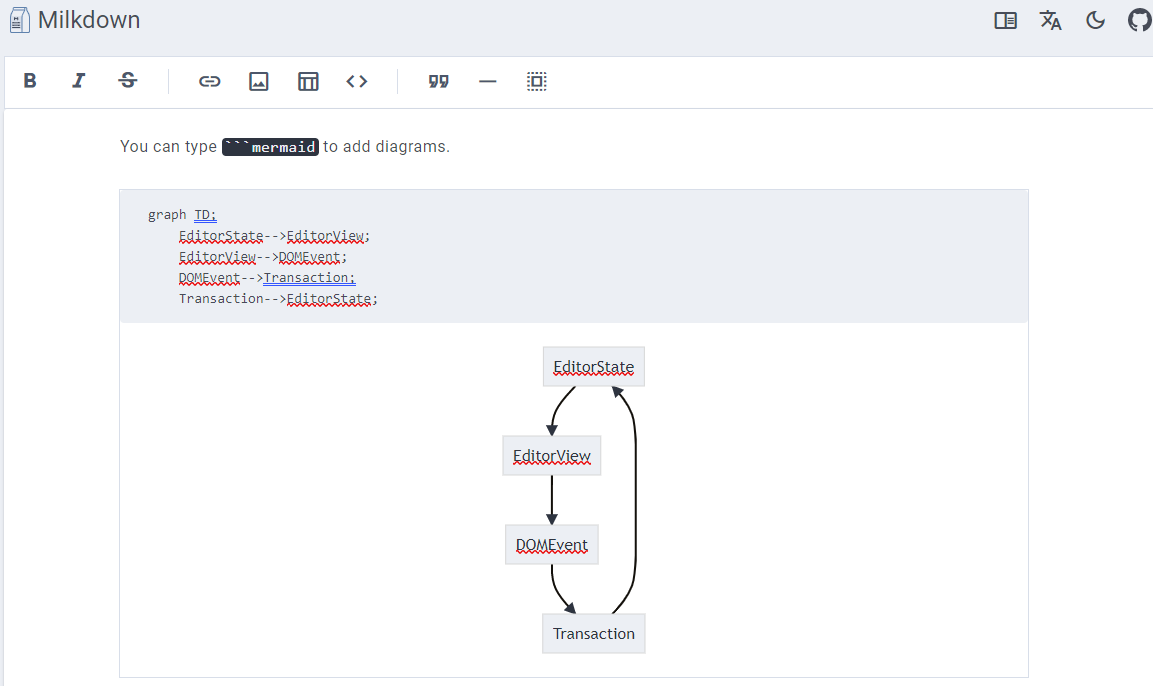
Task: Insert a table with the table icon
Action: click(308, 81)
